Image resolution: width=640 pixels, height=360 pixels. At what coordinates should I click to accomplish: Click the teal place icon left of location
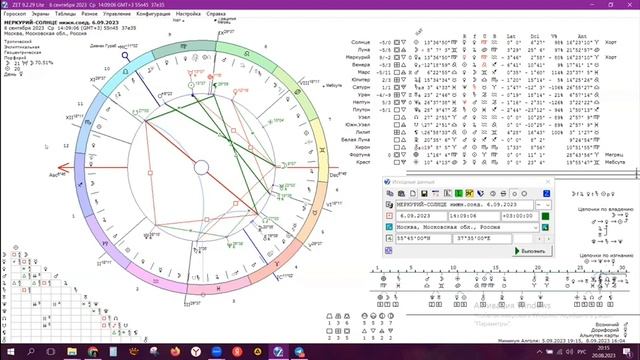click(389, 227)
